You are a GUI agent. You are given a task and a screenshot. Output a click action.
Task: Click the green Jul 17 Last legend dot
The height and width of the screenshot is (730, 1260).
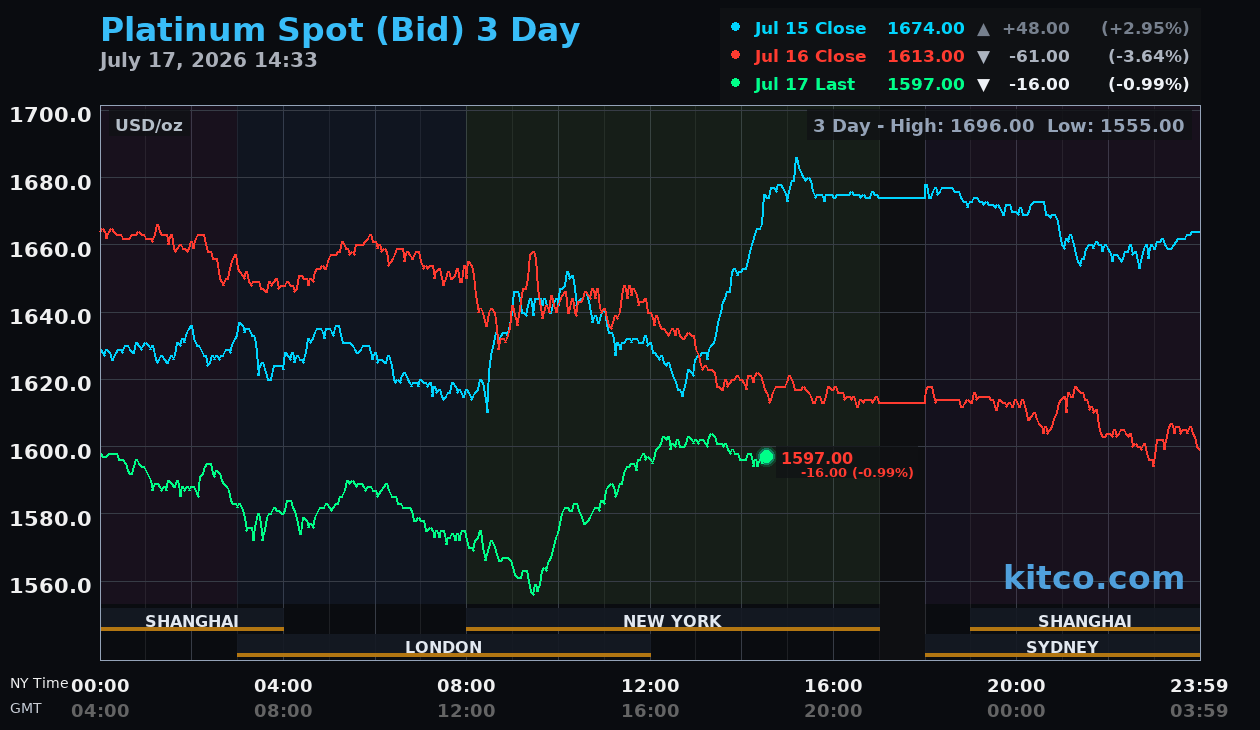[x=736, y=84]
